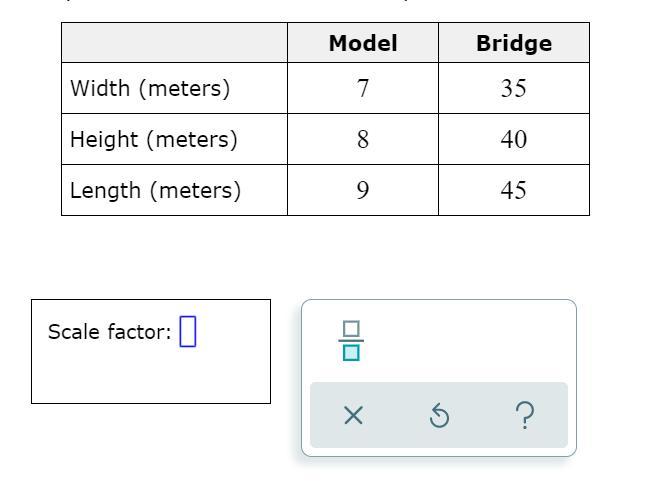This screenshot has width=663, height=486.
Task: Select the Bridge column header
Action: tap(513, 44)
